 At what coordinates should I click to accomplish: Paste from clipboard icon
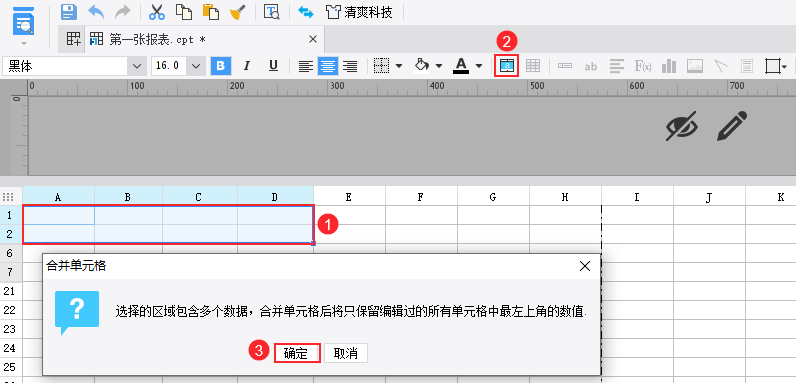[210, 12]
